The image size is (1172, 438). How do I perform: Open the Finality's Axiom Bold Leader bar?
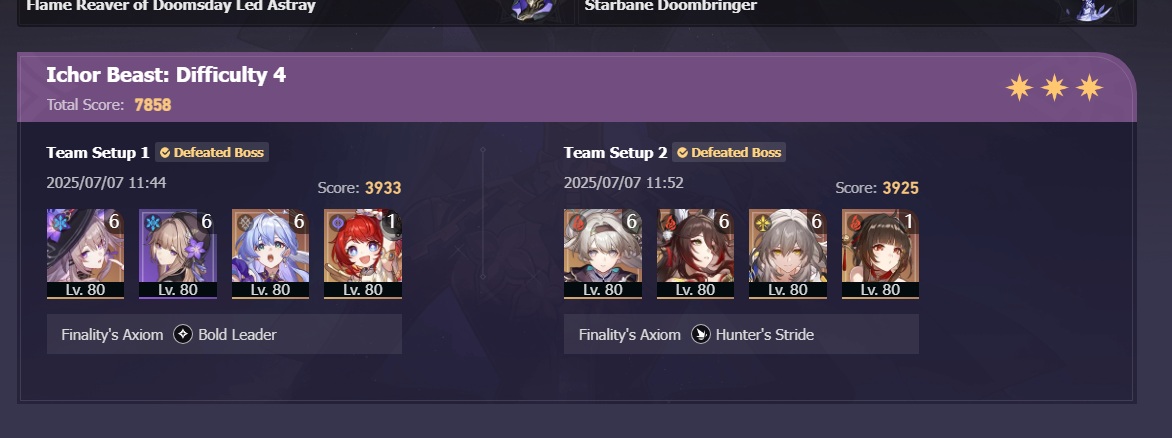tap(224, 334)
